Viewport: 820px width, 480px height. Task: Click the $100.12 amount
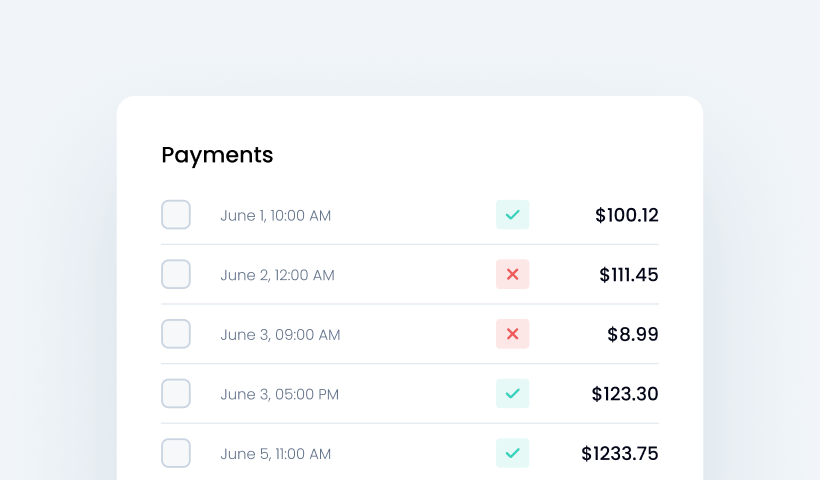pos(626,215)
